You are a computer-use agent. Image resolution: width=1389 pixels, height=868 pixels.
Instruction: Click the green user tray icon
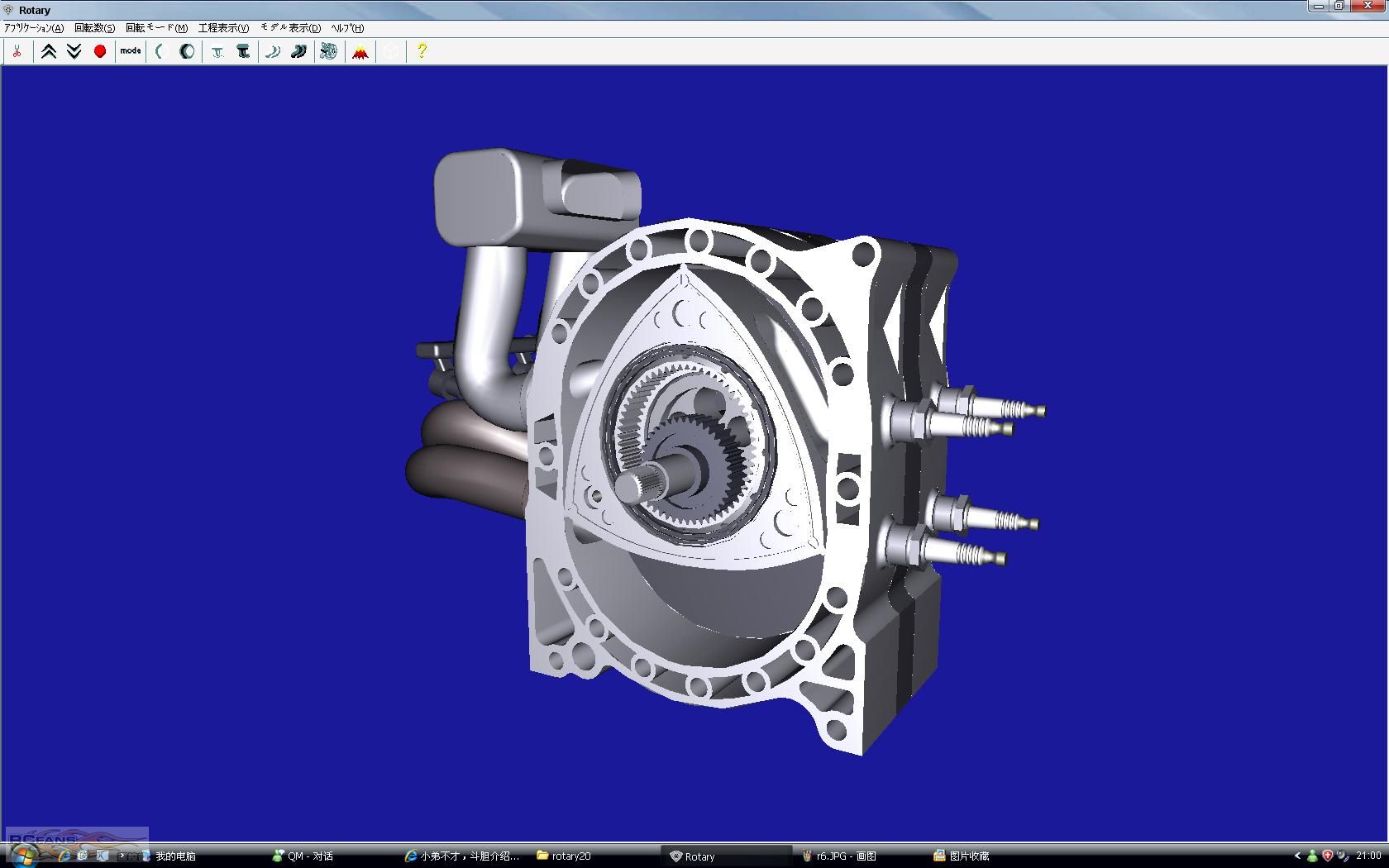(x=1312, y=856)
